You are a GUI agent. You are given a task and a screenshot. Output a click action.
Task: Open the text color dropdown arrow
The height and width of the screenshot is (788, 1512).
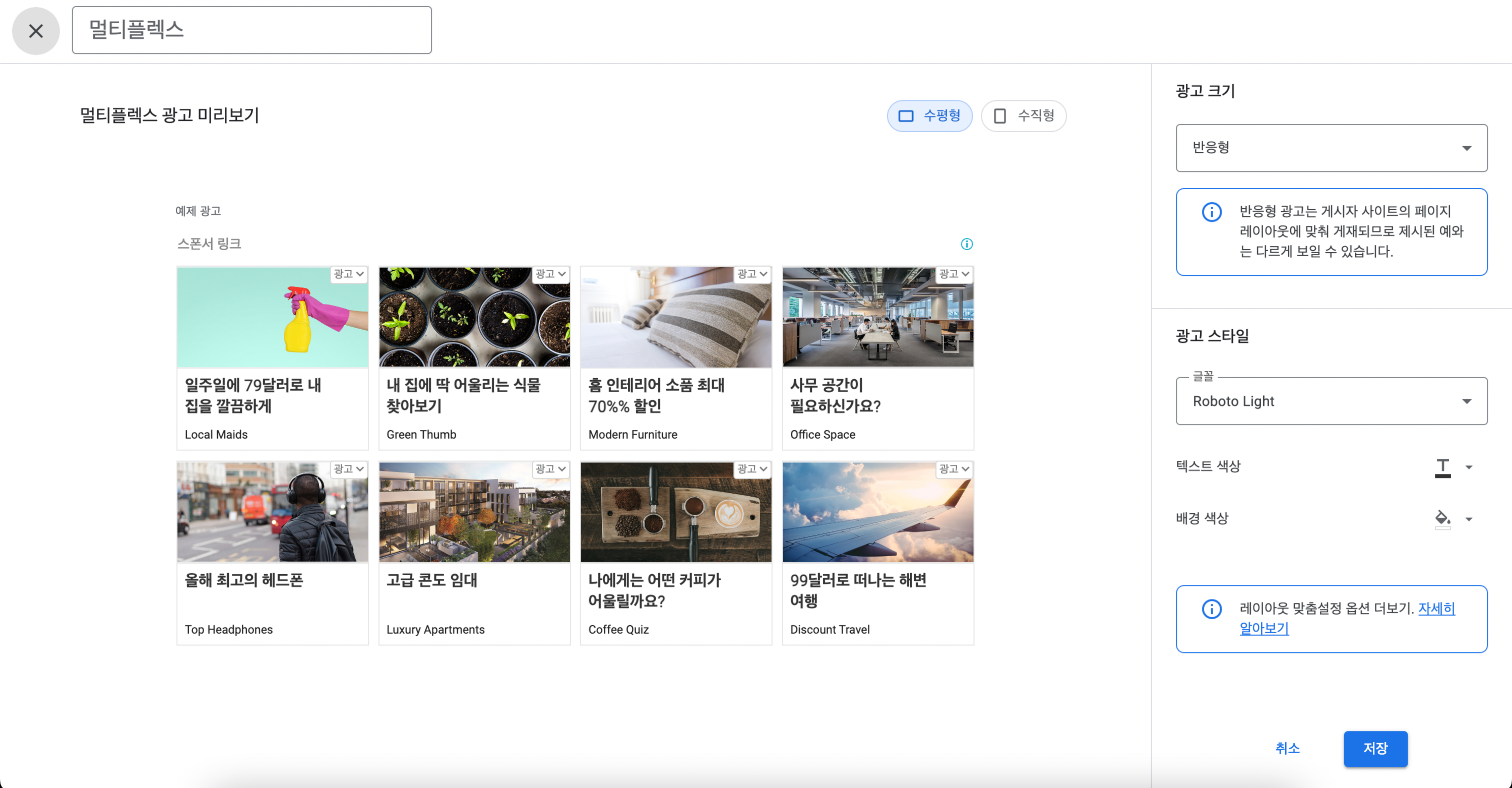point(1470,467)
